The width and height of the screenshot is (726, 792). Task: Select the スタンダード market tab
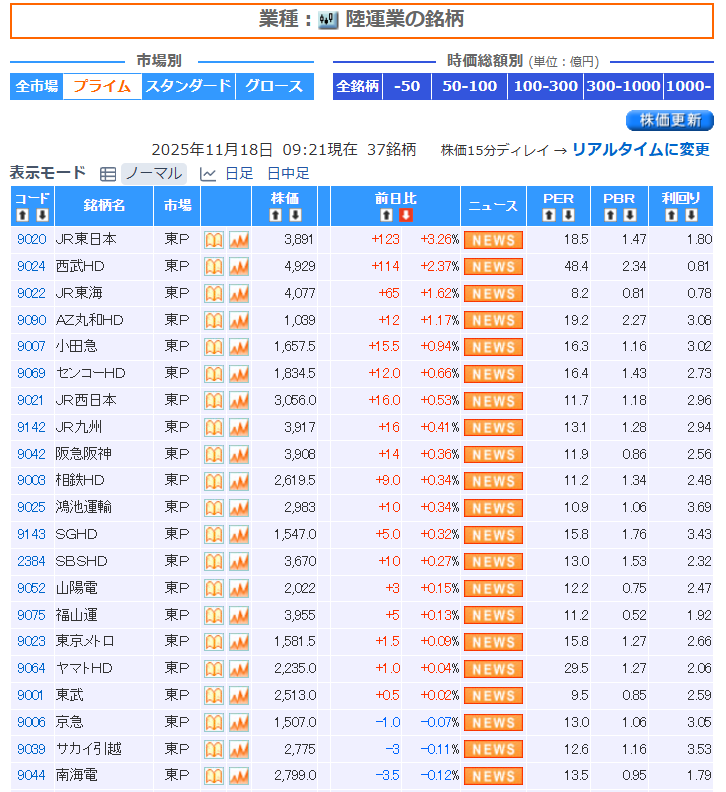pyautogui.click(x=188, y=87)
